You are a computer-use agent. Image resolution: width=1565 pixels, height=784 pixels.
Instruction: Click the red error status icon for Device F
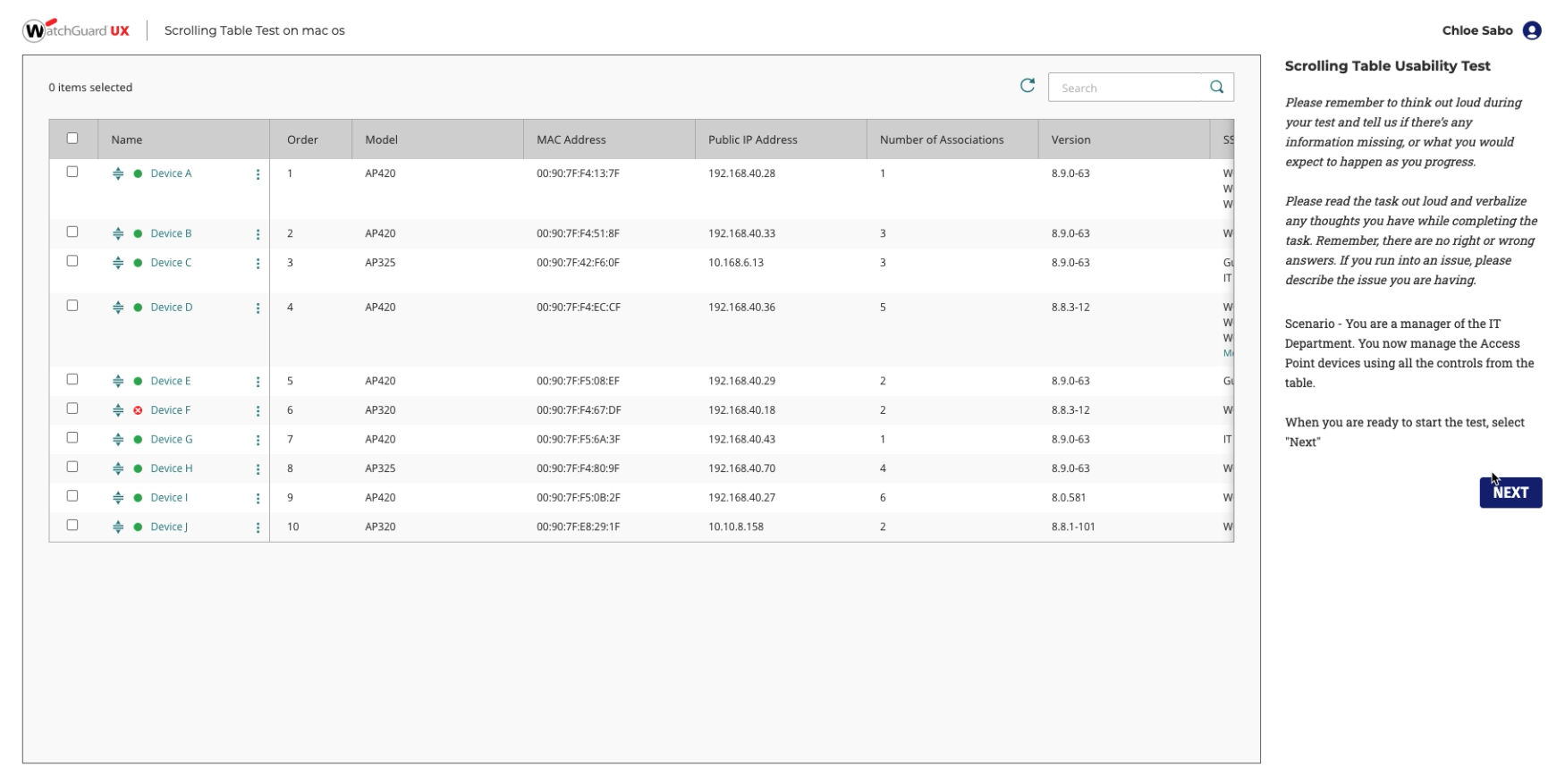[138, 410]
